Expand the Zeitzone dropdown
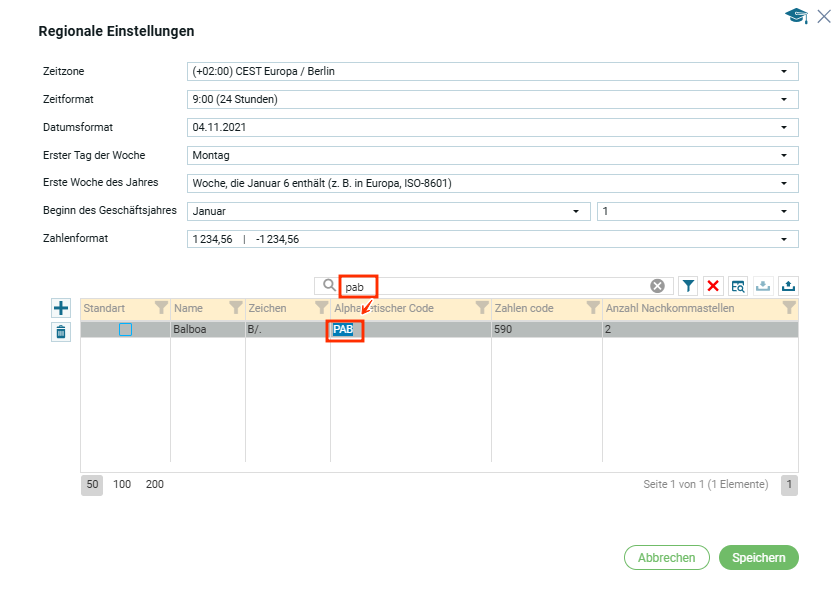 point(784,72)
